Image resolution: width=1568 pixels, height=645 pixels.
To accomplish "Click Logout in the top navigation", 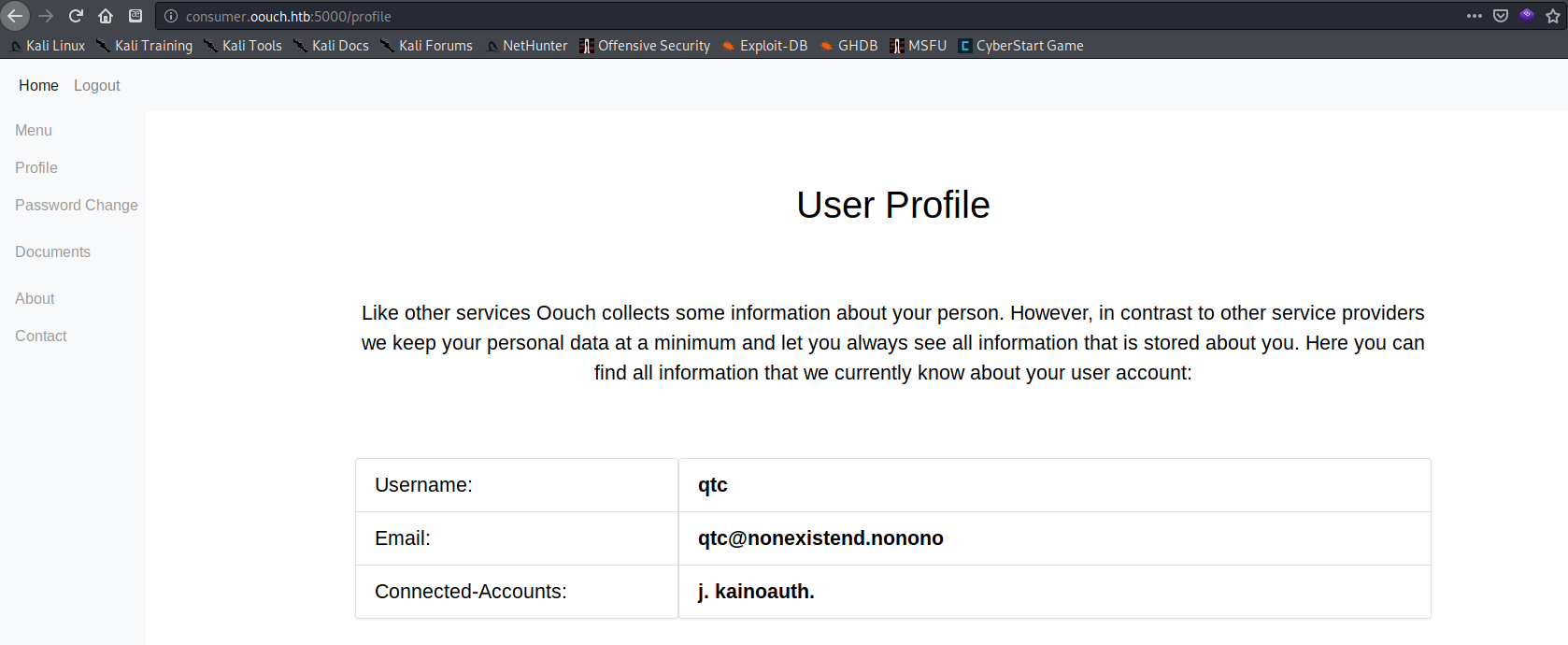I will click(97, 85).
